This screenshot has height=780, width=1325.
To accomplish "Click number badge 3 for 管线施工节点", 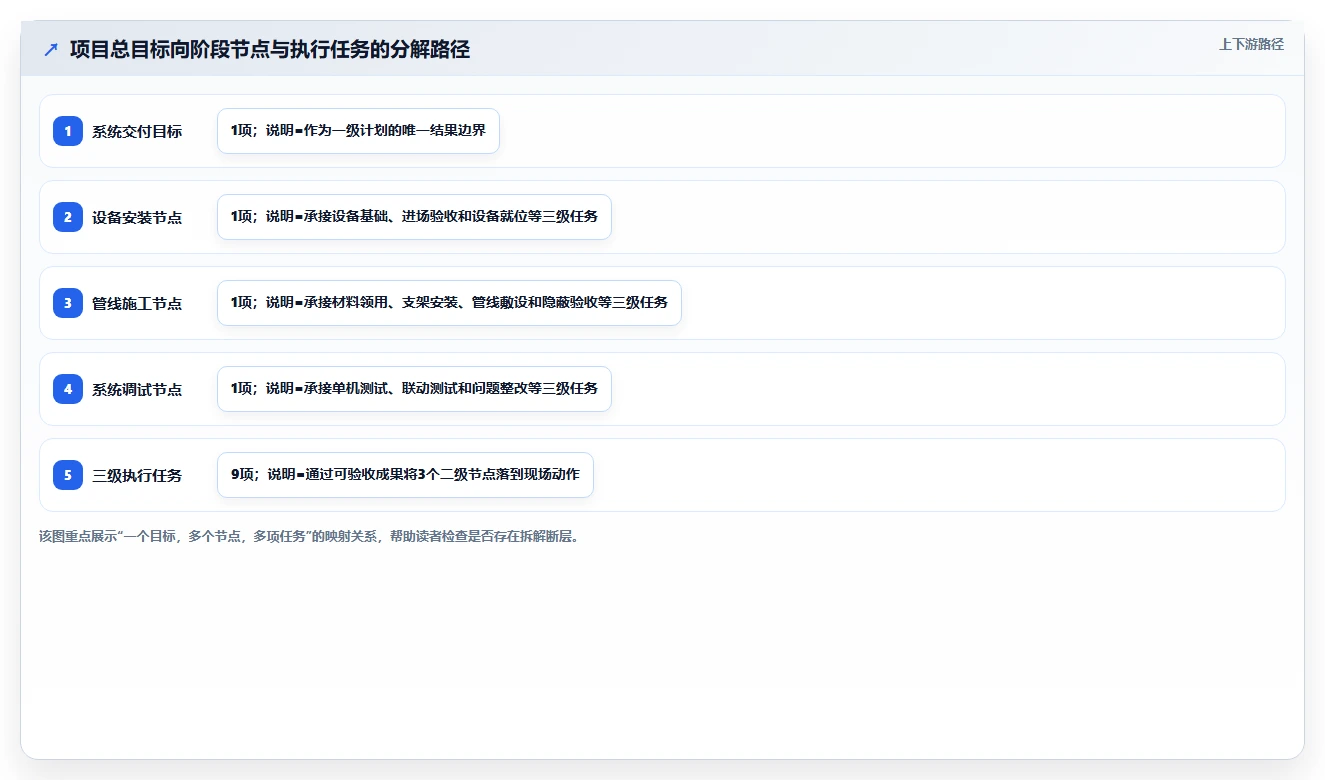I will click(x=68, y=303).
